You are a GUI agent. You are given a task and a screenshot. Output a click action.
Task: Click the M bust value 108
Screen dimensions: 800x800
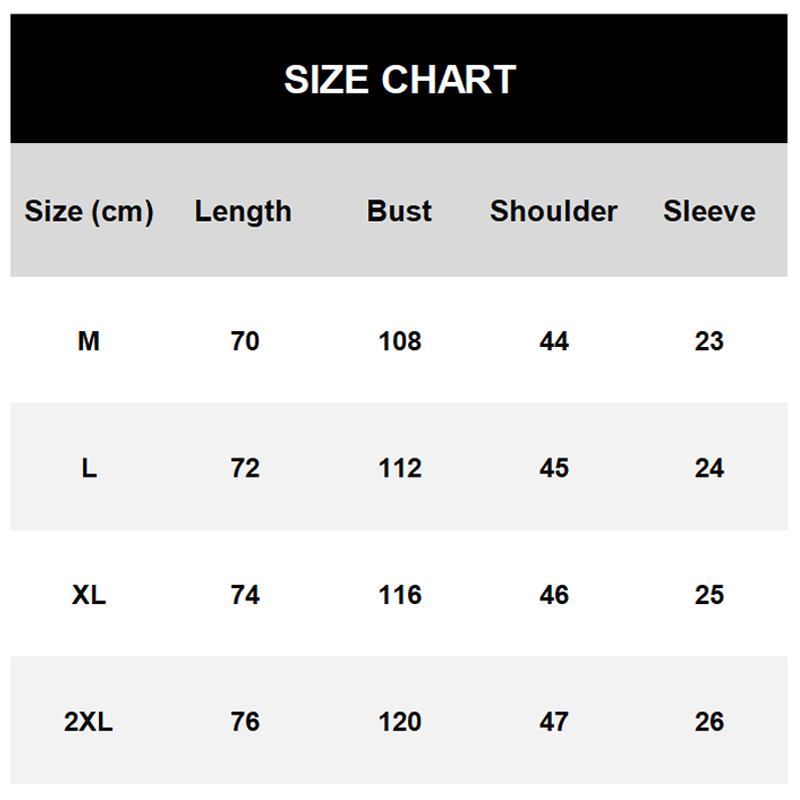[x=400, y=341]
